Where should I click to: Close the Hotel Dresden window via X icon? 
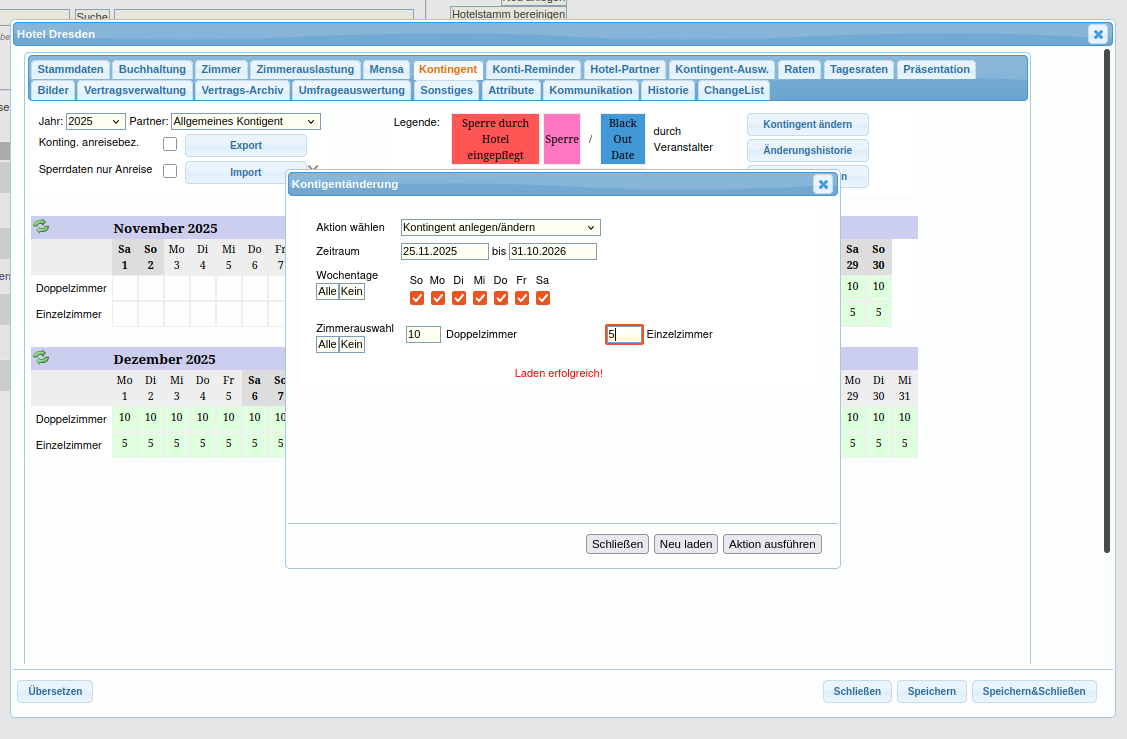[1098, 34]
